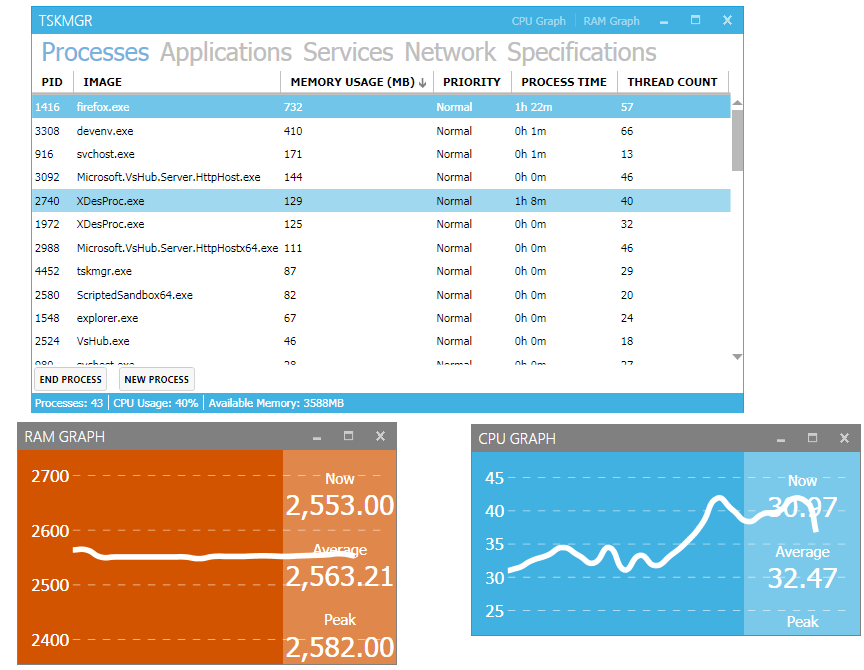This screenshot has width=864, height=670.
Task: Click the scroll down arrow of the process list
Action: tap(737, 357)
